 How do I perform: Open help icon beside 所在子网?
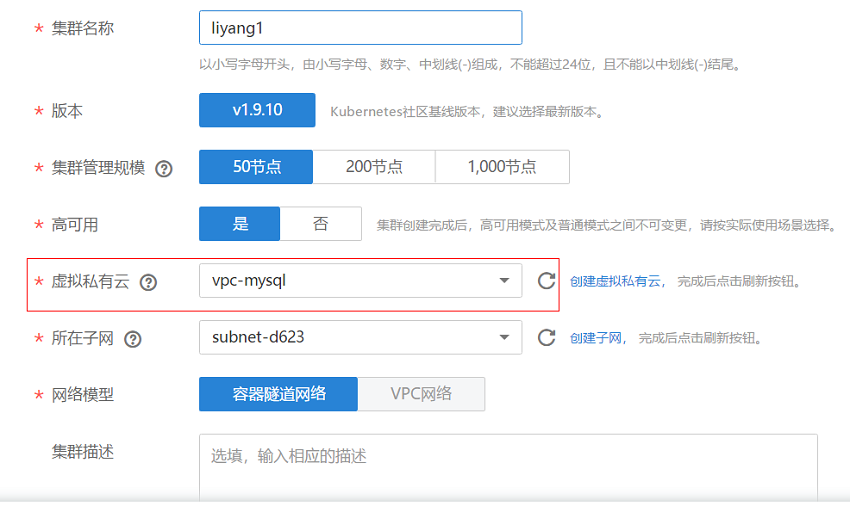point(133,340)
